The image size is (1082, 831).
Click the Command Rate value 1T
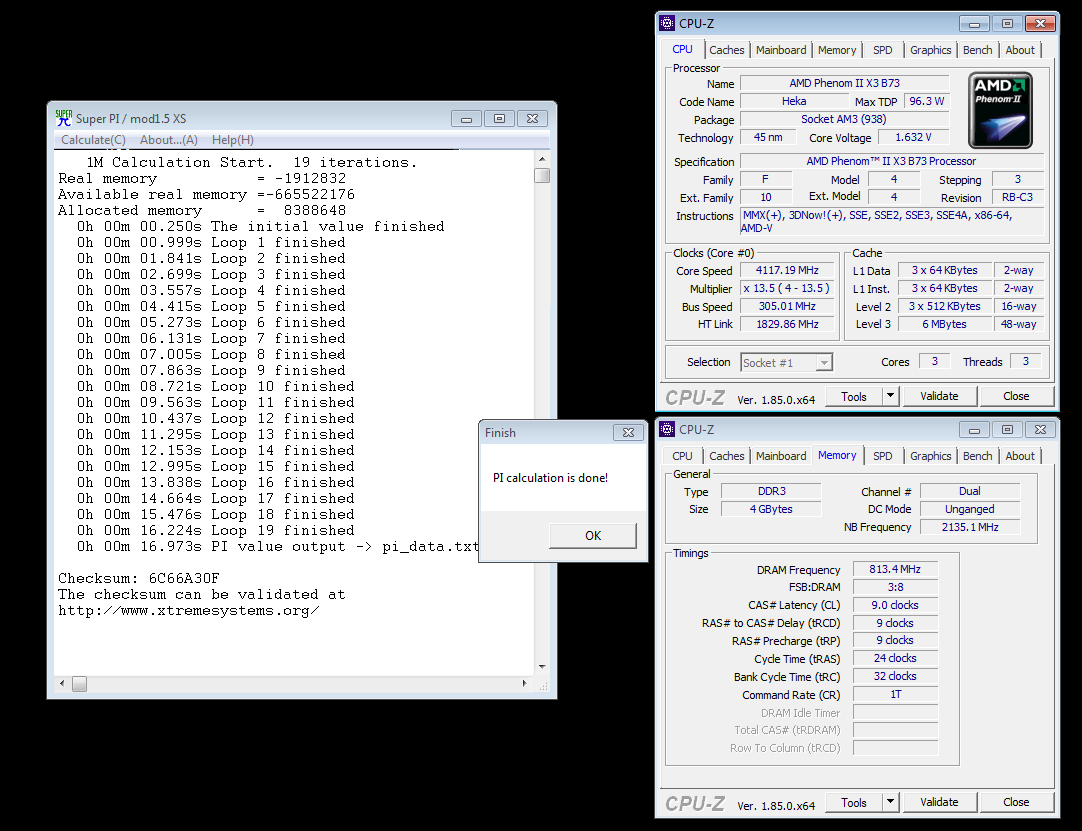(x=895, y=694)
